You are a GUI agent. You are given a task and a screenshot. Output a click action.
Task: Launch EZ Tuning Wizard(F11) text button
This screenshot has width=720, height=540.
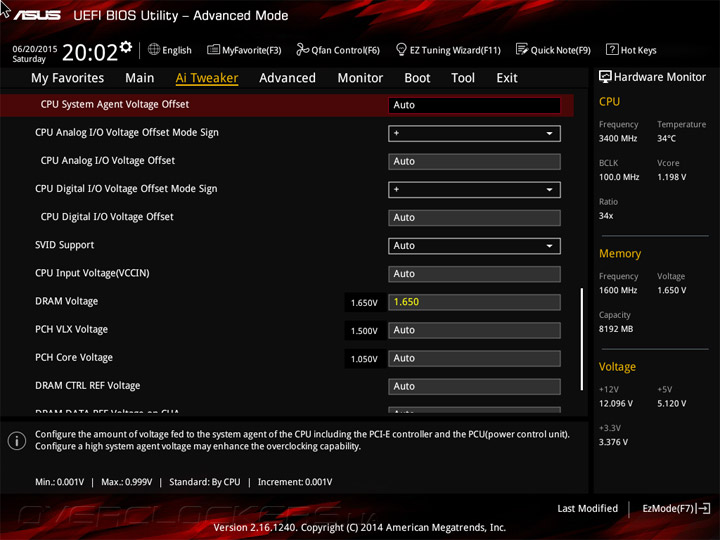pyautogui.click(x=455, y=50)
